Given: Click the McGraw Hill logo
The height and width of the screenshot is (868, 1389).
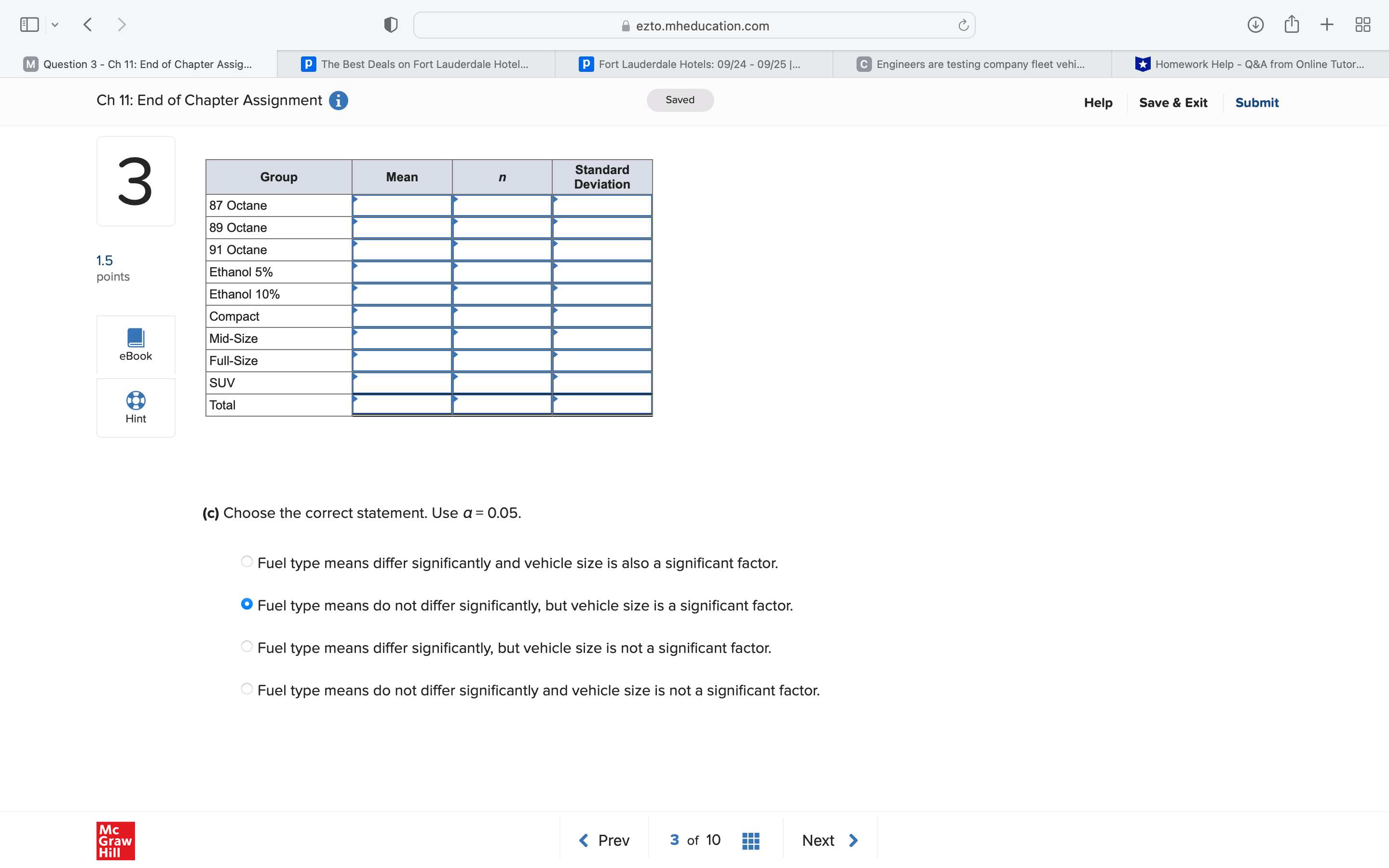Looking at the screenshot, I should (115, 841).
